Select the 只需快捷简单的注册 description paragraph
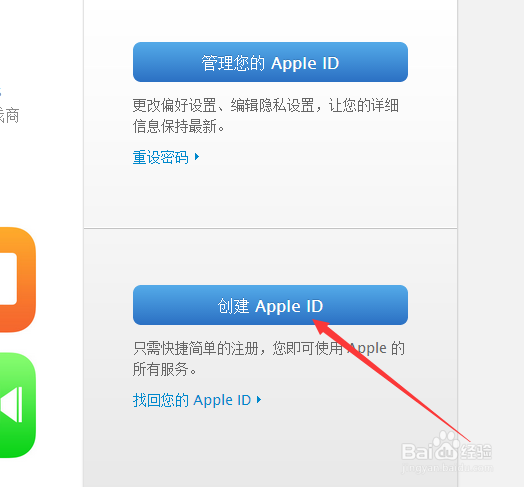The height and width of the screenshot is (487, 524). pos(269,359)
